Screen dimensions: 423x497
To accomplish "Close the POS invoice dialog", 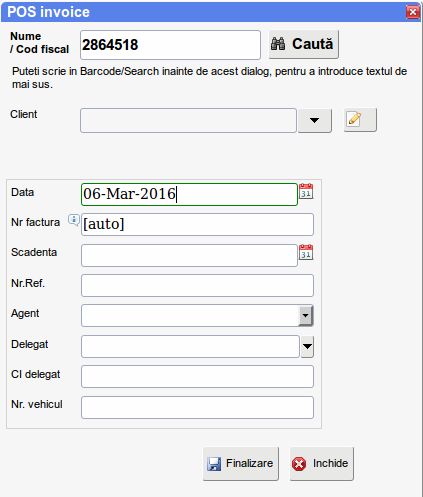I will 413,12.
